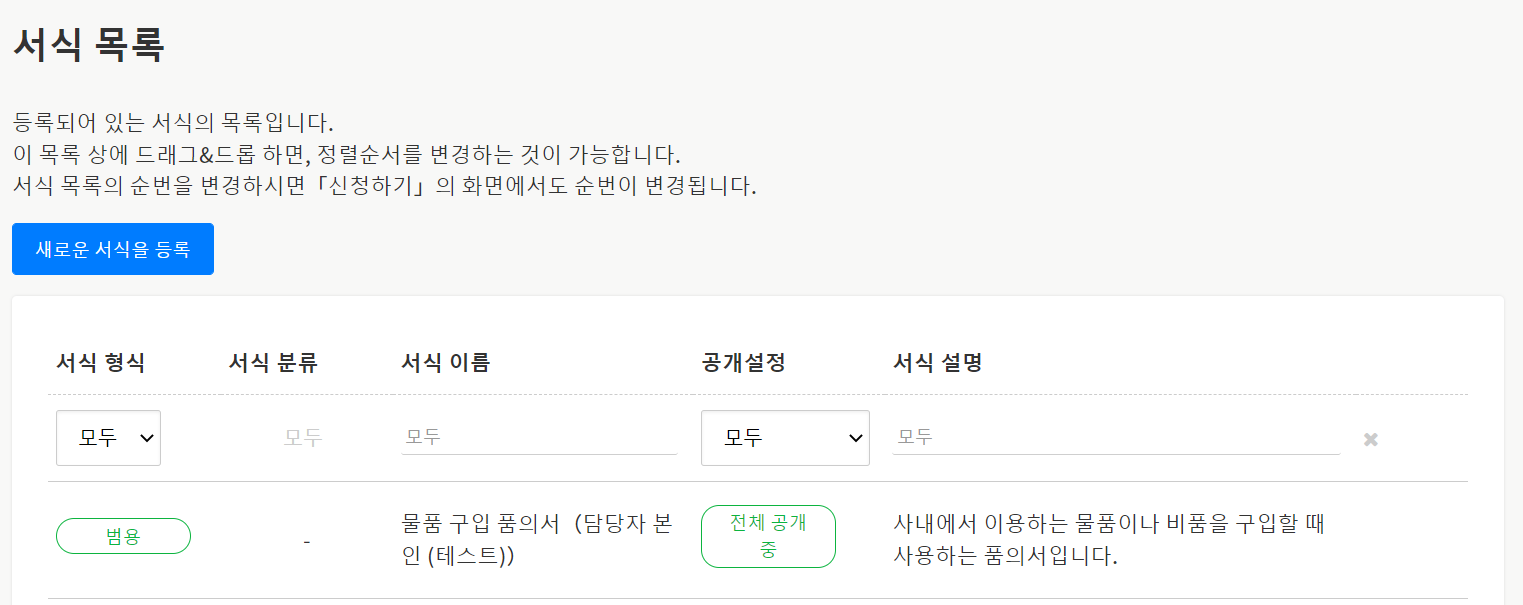Click the 공개설정 column header

(x=743, y=363)
